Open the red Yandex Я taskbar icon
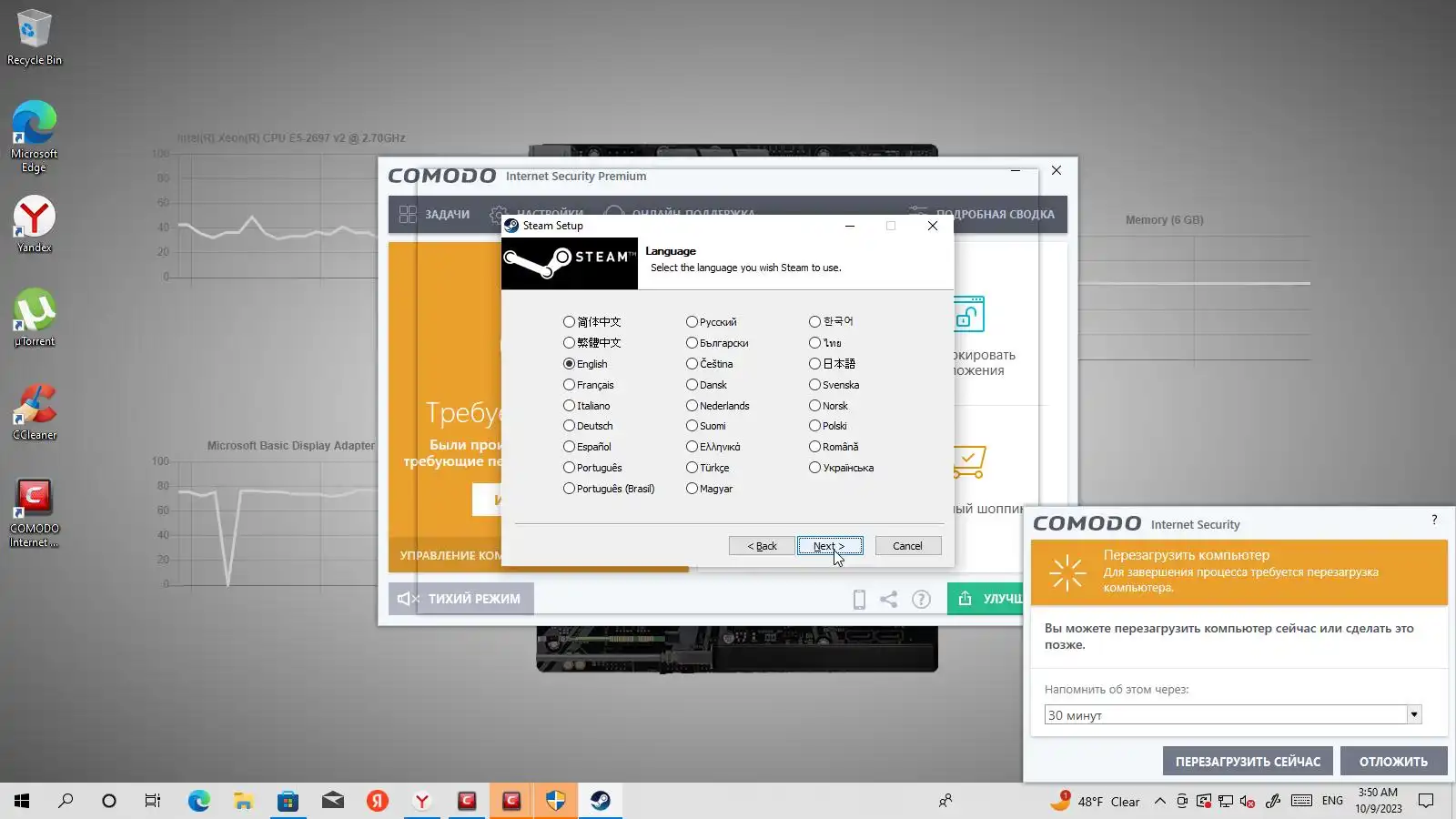 pos(377,801)
